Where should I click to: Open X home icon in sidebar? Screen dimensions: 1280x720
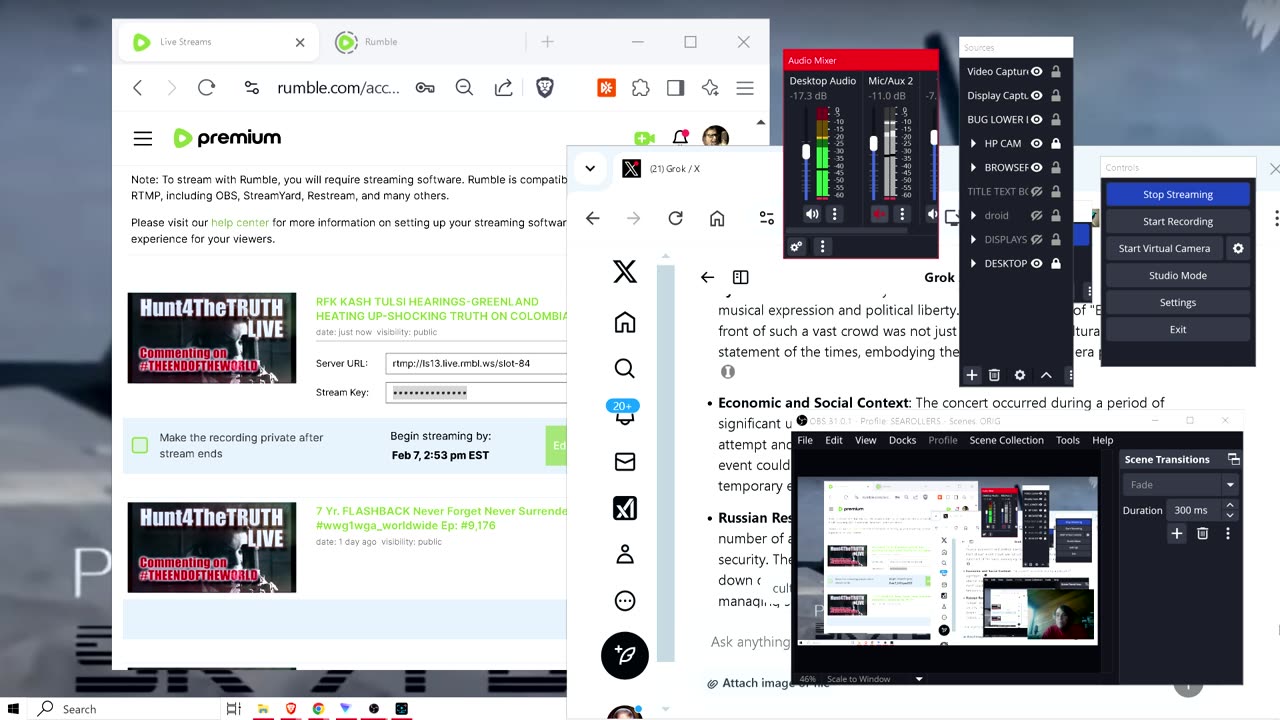tap(625, 322)
